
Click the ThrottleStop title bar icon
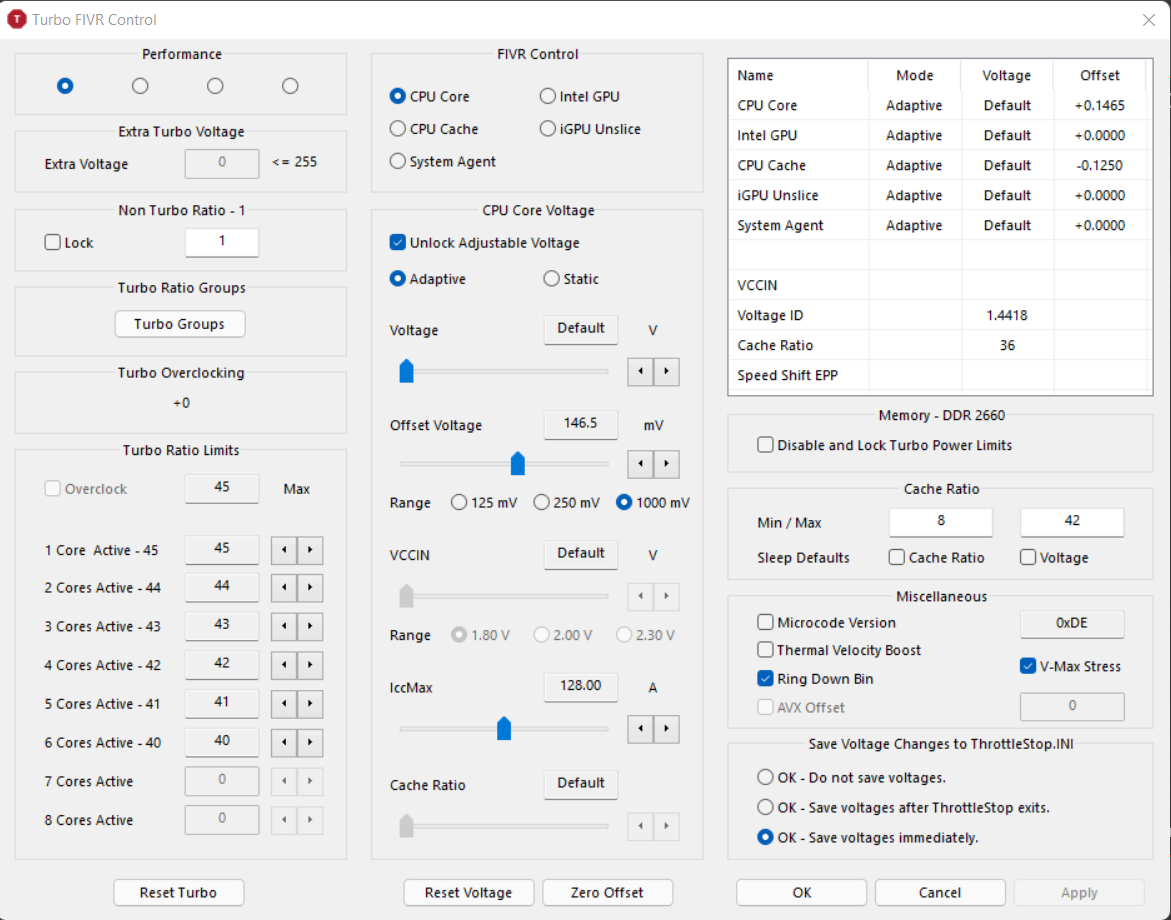pyautogui.click(x=17, y=19)
